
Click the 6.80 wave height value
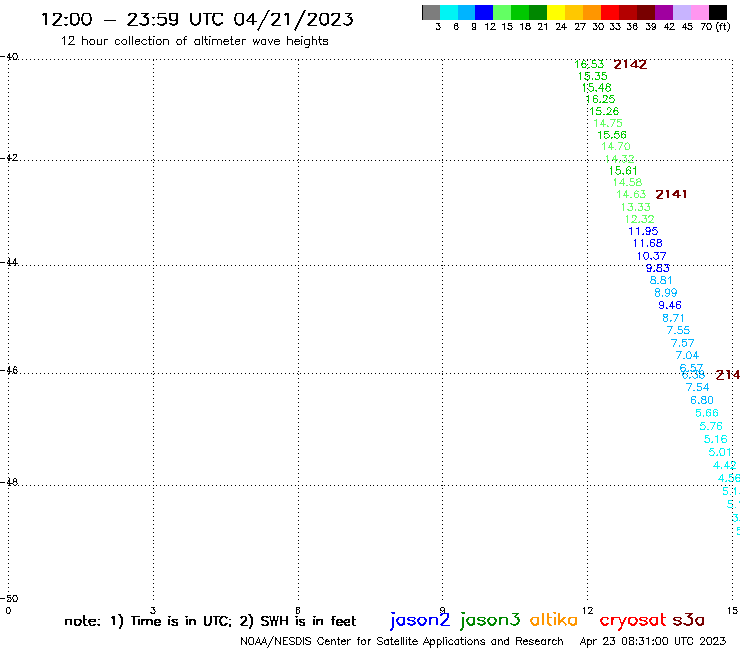coord(702,400)
